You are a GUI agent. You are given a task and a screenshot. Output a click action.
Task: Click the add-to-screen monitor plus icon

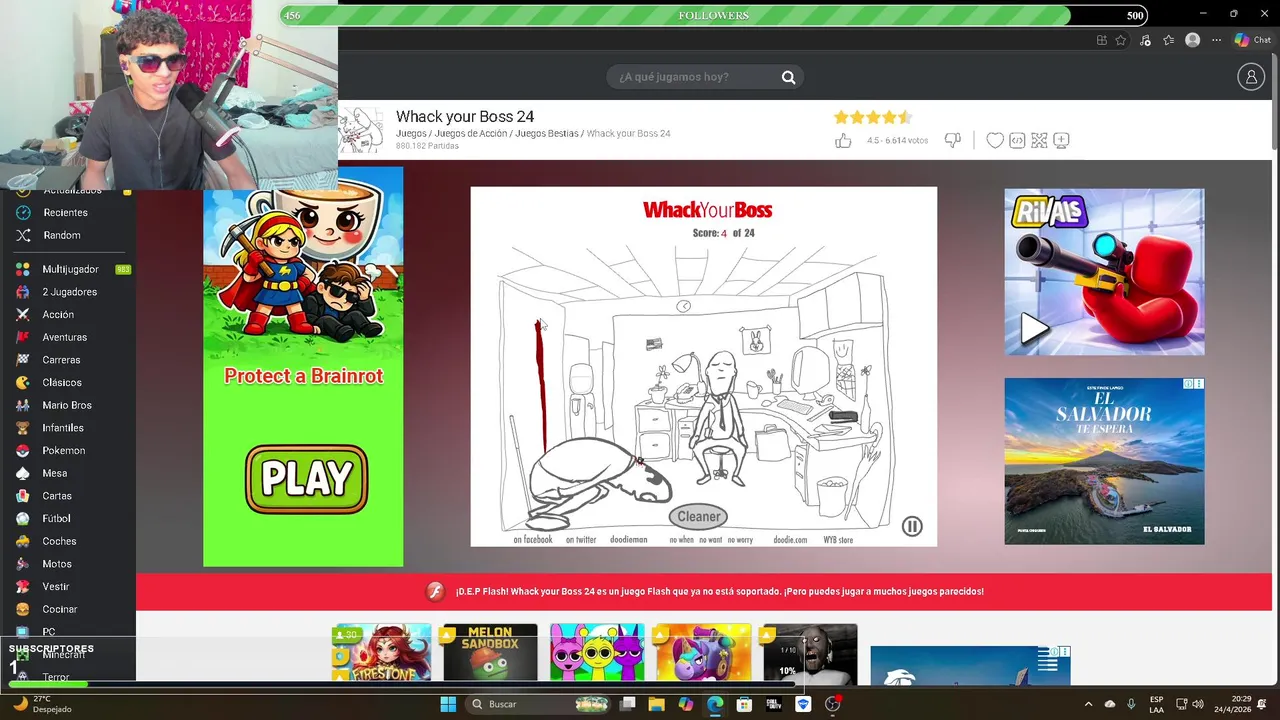[x=1061, y=141]
